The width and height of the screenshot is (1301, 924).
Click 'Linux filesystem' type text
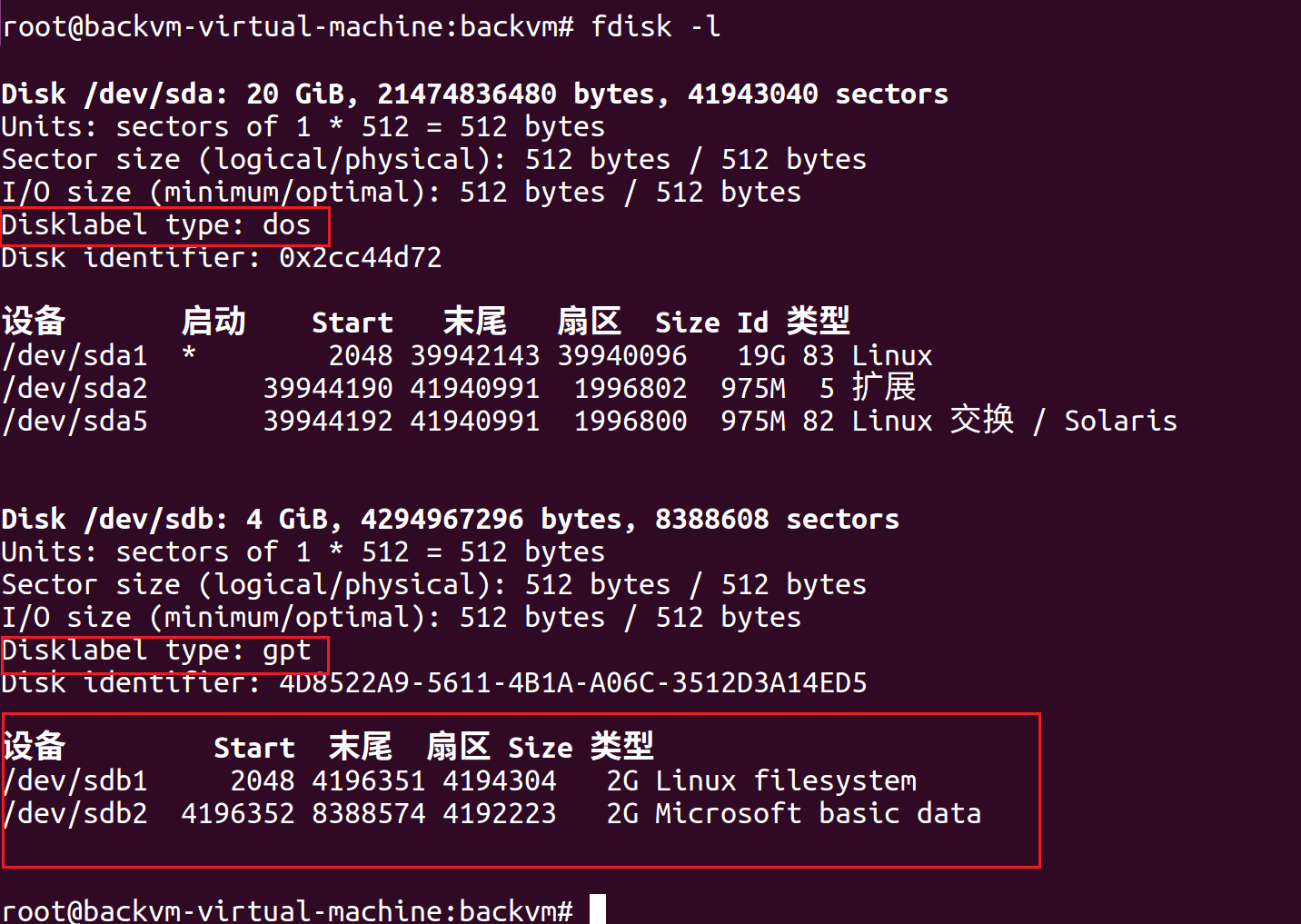pyautogui.click(x=786, y=780)
